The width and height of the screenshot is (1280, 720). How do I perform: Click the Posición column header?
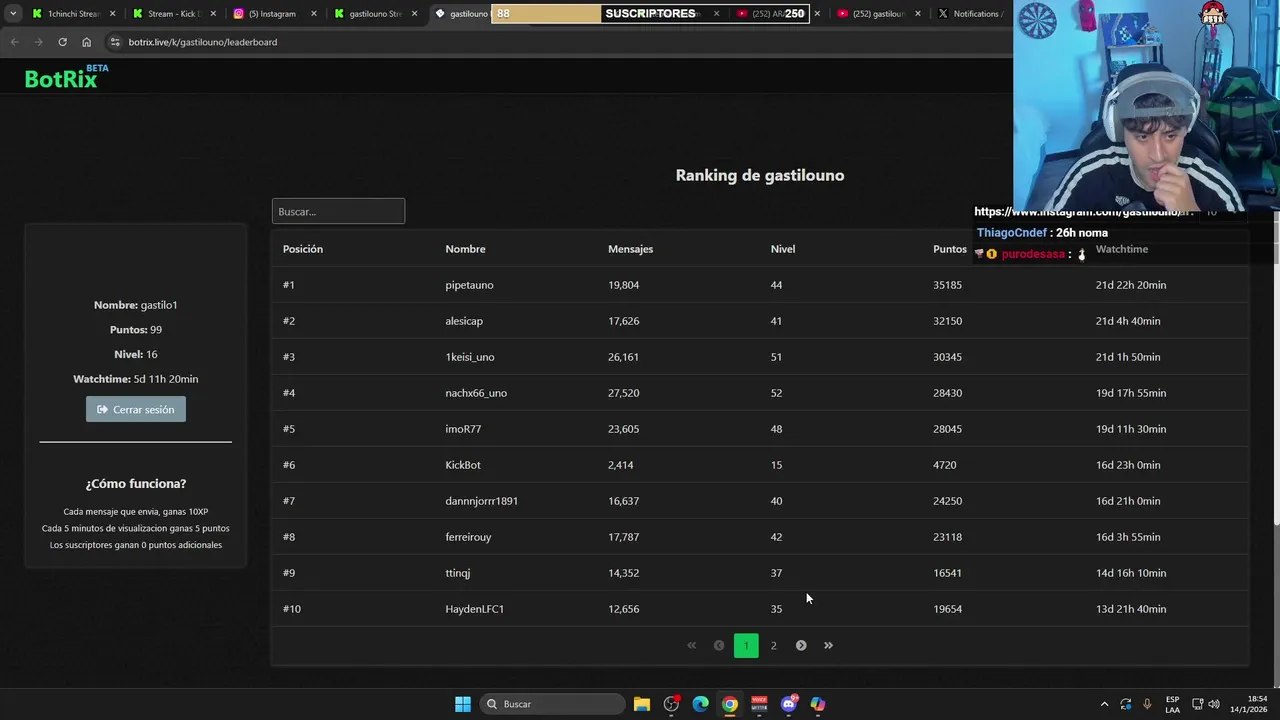click(x=303, y=249)
